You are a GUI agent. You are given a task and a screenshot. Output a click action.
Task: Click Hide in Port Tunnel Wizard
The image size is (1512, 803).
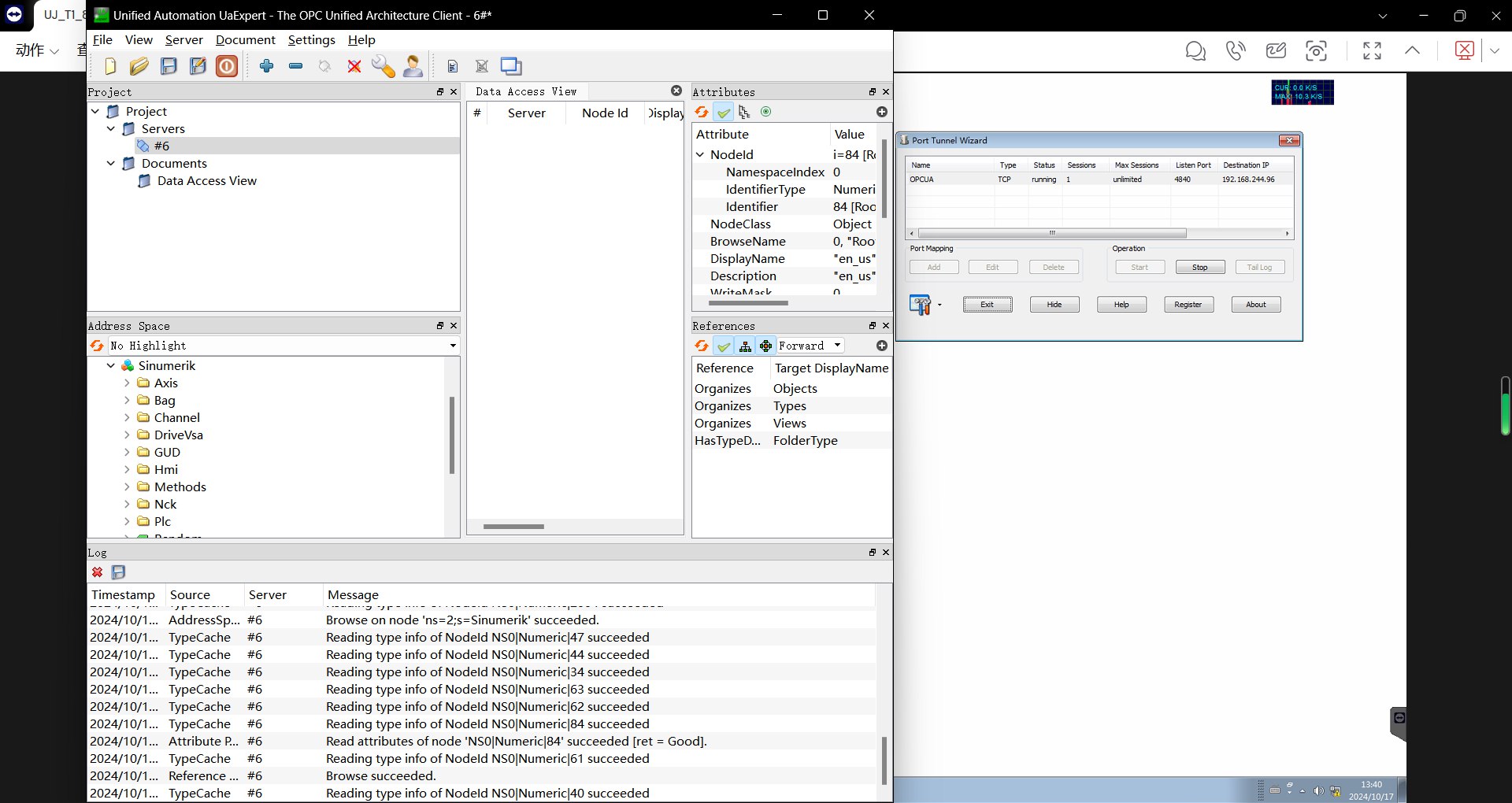pyautogui.click(x=1054, y=305)
